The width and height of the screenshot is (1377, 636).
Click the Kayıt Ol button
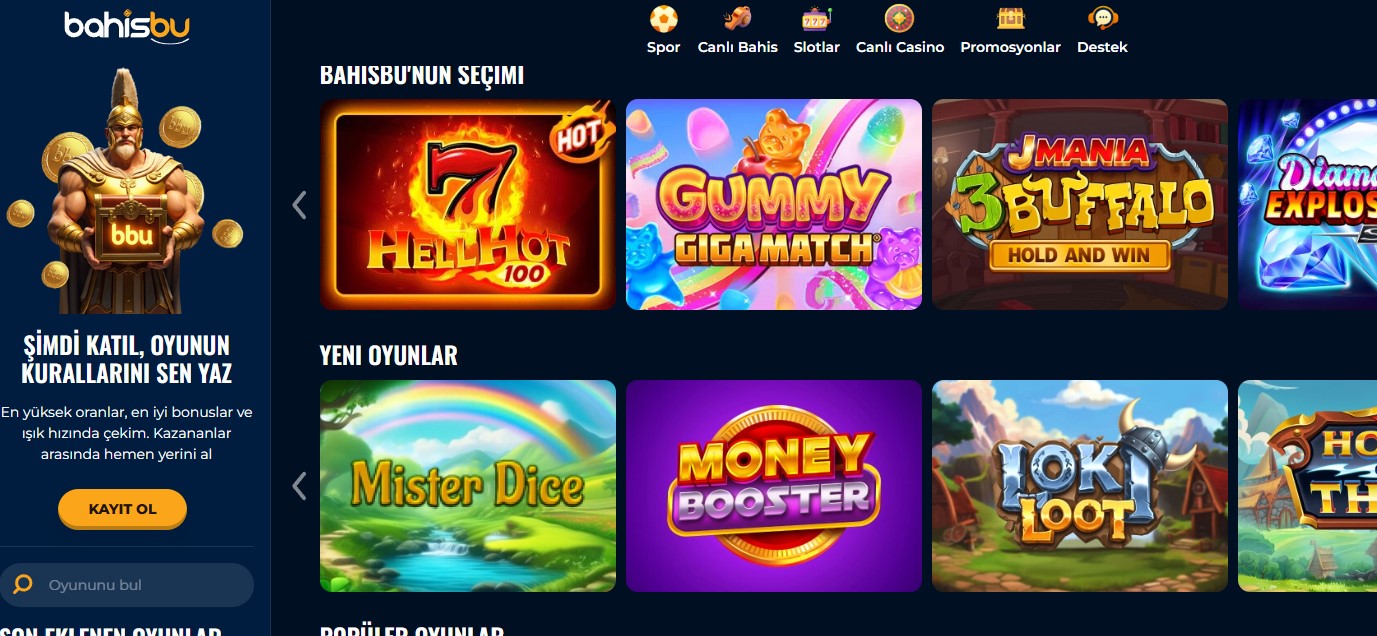point(122,508)
